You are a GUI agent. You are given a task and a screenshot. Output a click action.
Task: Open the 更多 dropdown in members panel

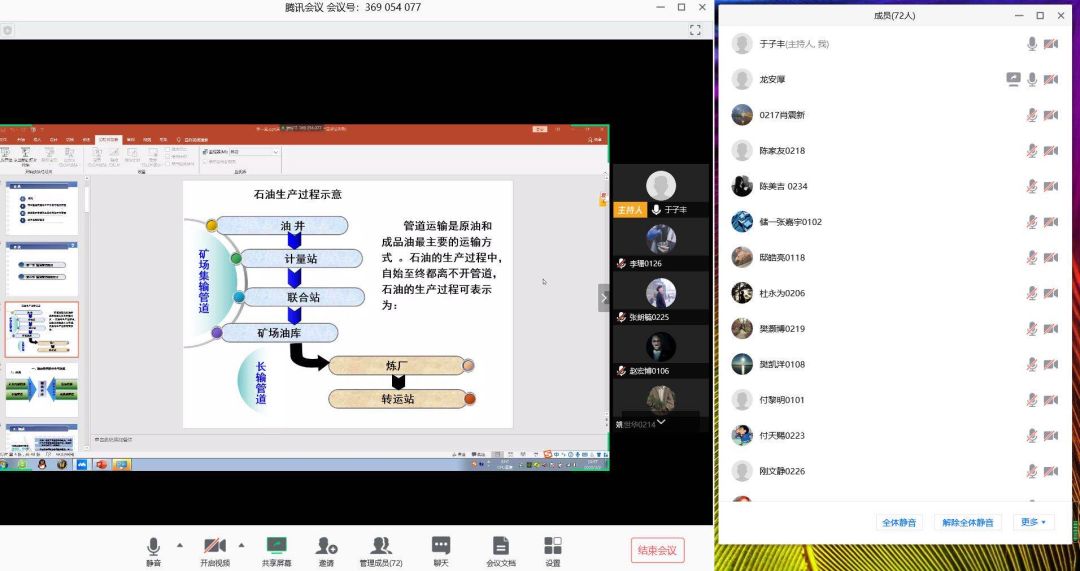1033,522
